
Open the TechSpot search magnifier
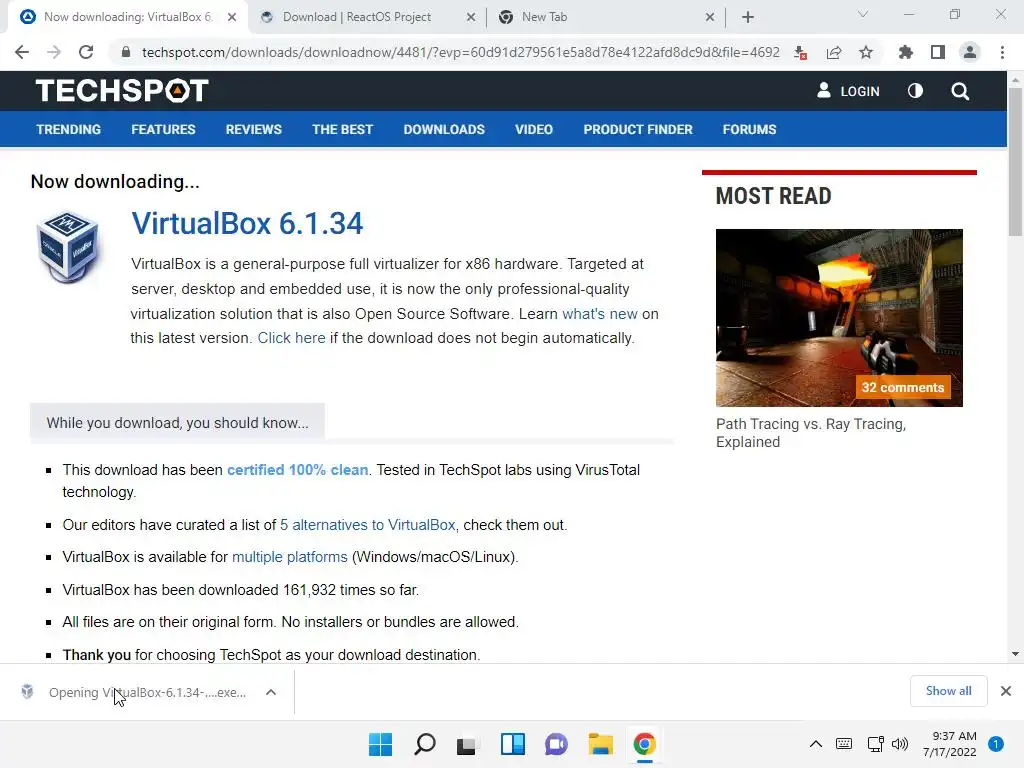pos(960,91)
